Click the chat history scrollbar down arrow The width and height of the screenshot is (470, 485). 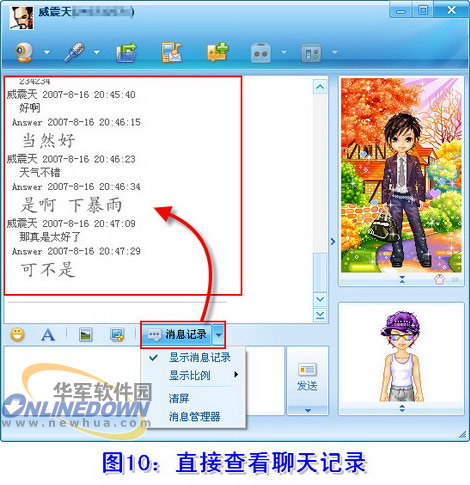[320, 299]
